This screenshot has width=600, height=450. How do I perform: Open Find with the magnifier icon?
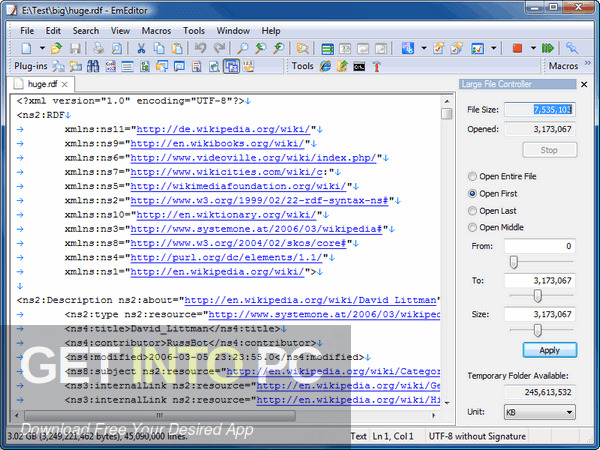(242, 49)
